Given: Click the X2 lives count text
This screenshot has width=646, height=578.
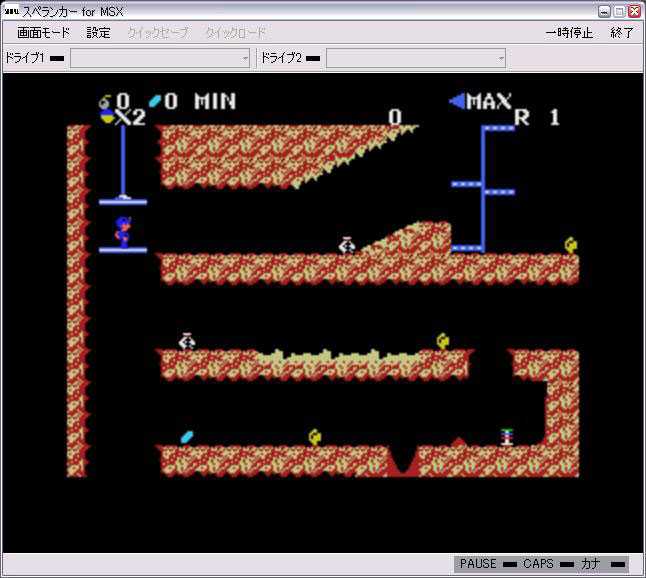Looking at the screenshot, I should (x=131, y=118).
